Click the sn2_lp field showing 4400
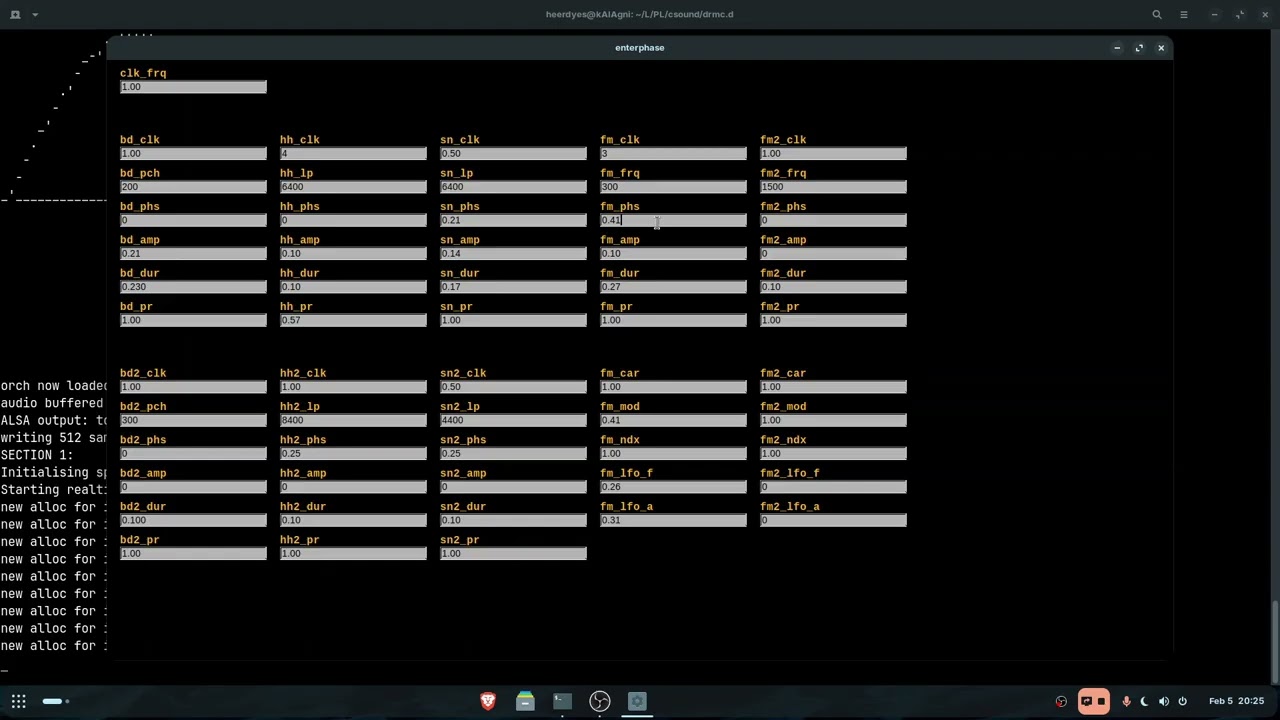The image size is (1280, 720). point(513,420)
